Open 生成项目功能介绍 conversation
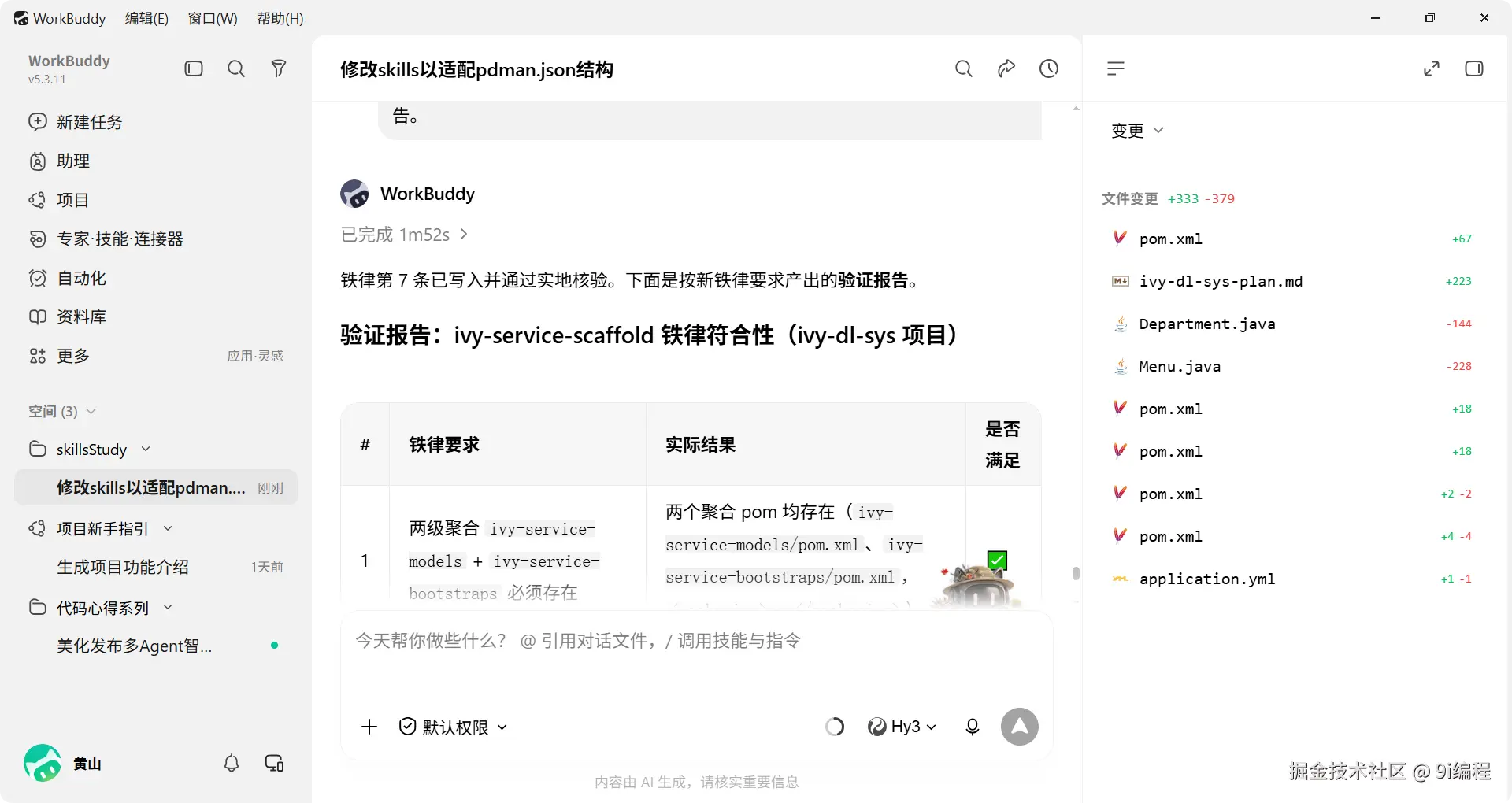1512x803 pixels. [156, 567]
